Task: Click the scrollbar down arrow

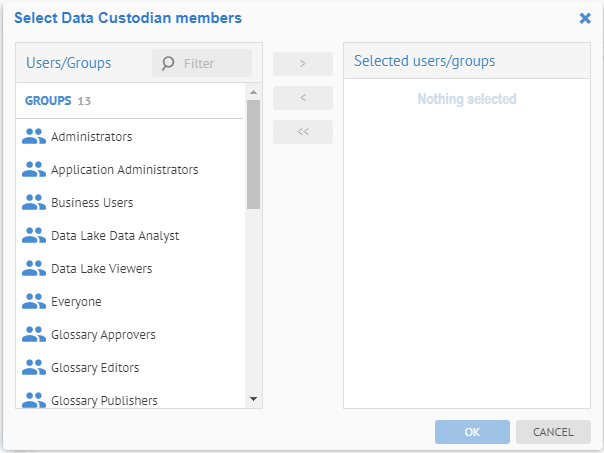Action: point(253,399)
